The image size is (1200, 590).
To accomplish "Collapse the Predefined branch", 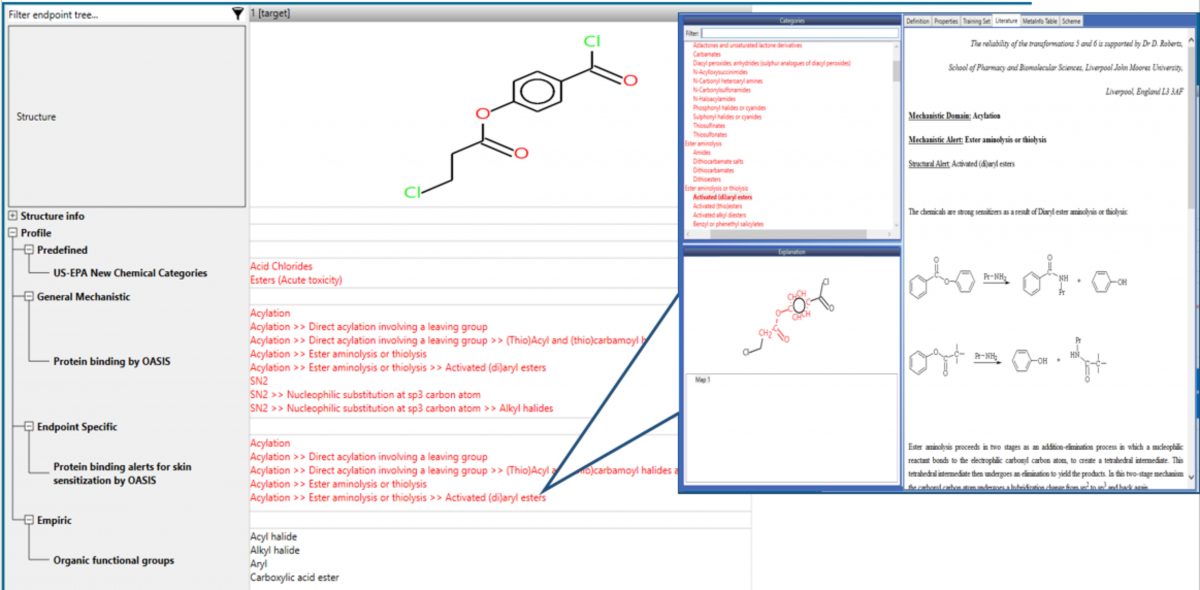I will [x=29, y=250].
